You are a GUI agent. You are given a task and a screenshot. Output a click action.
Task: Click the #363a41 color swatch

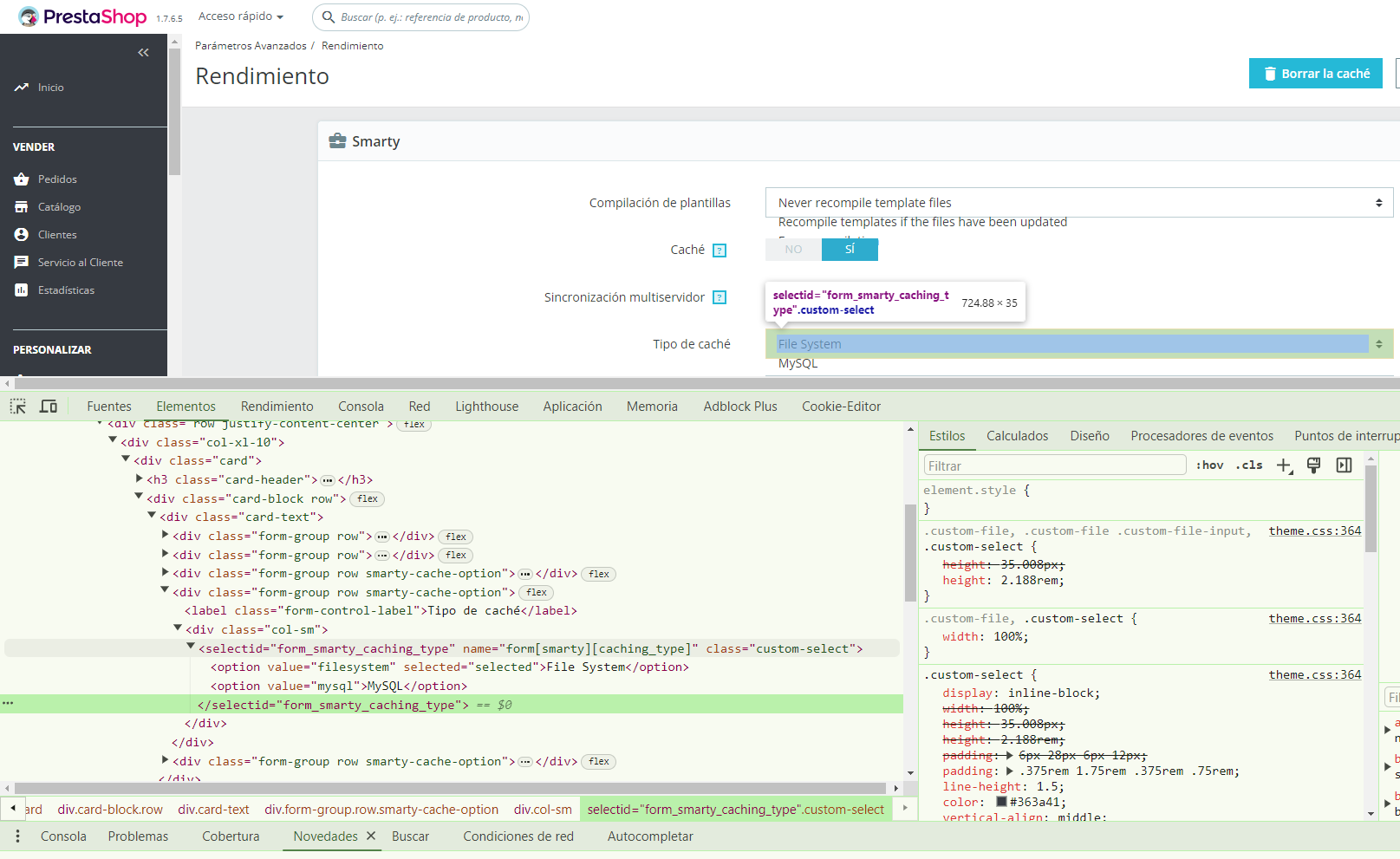[x=1001, y=802]
